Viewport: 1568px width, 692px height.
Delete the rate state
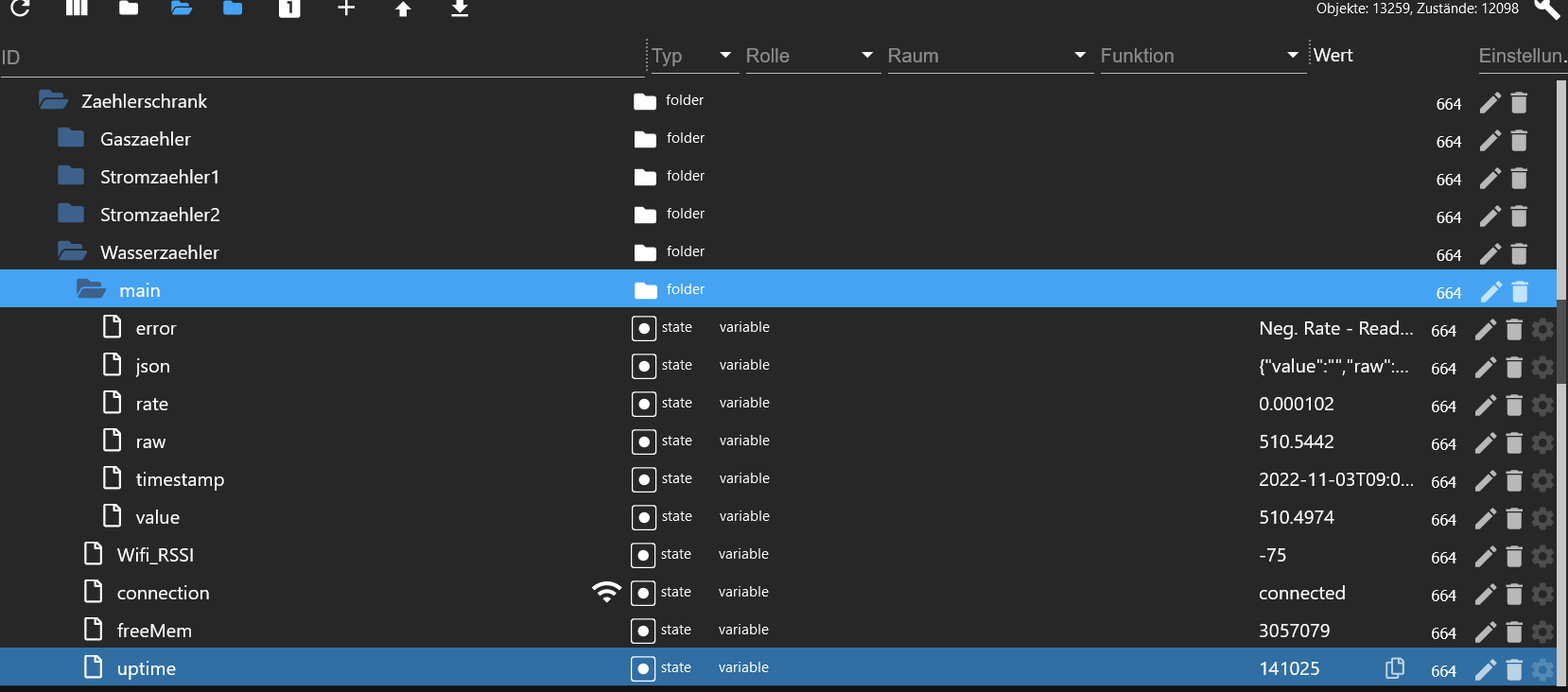(x=1514, y=406)
